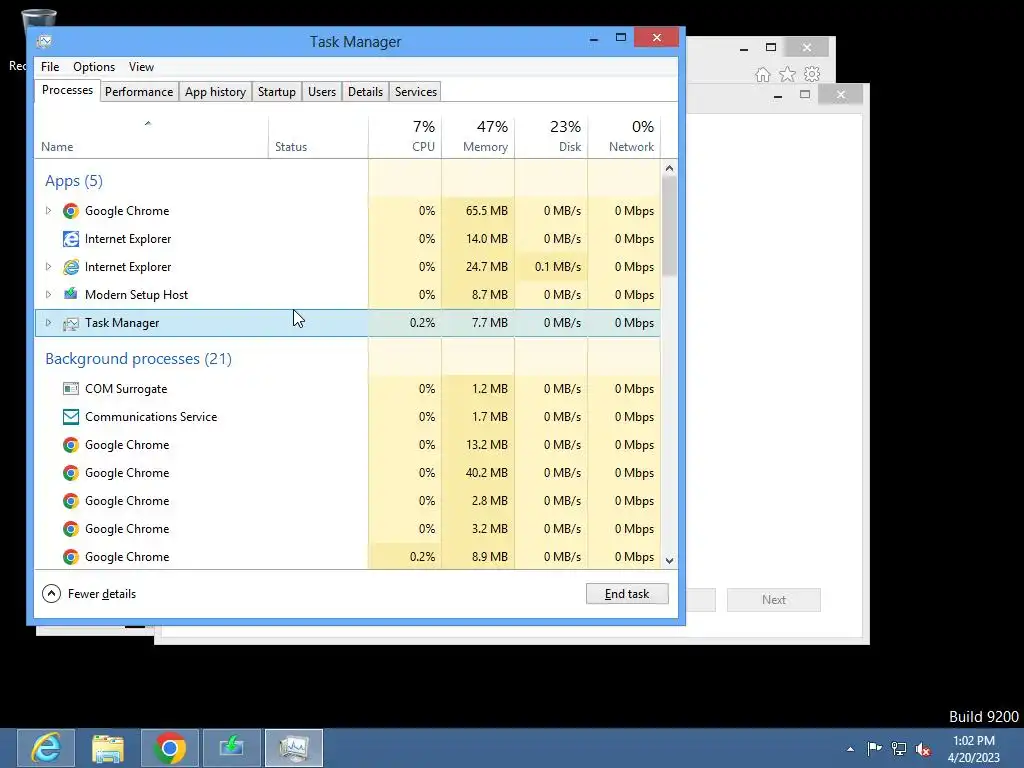Click the Internet Explorer 14.0 MB row icon

point(71,239)
